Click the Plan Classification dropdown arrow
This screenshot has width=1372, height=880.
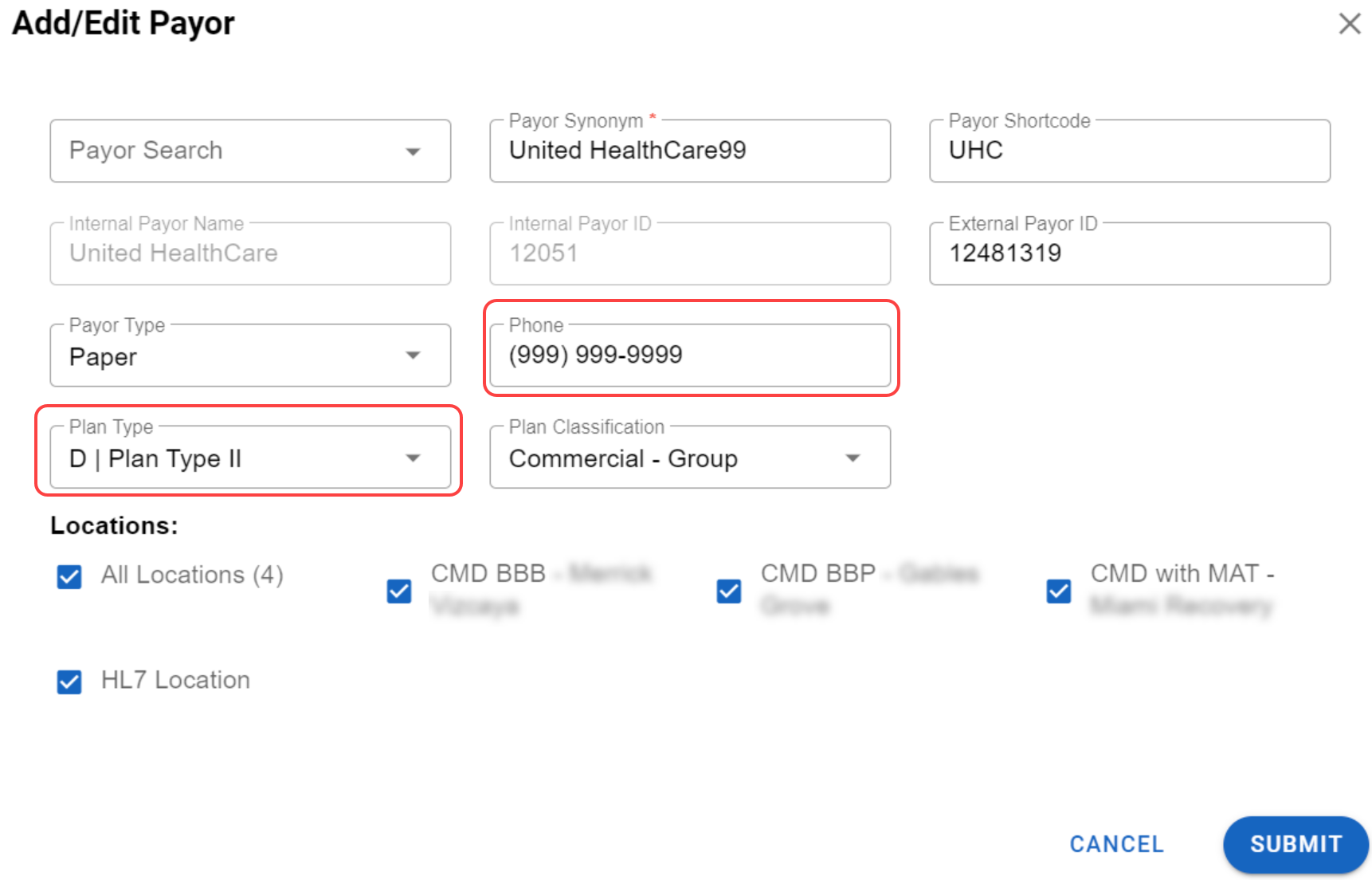[853, 458]
